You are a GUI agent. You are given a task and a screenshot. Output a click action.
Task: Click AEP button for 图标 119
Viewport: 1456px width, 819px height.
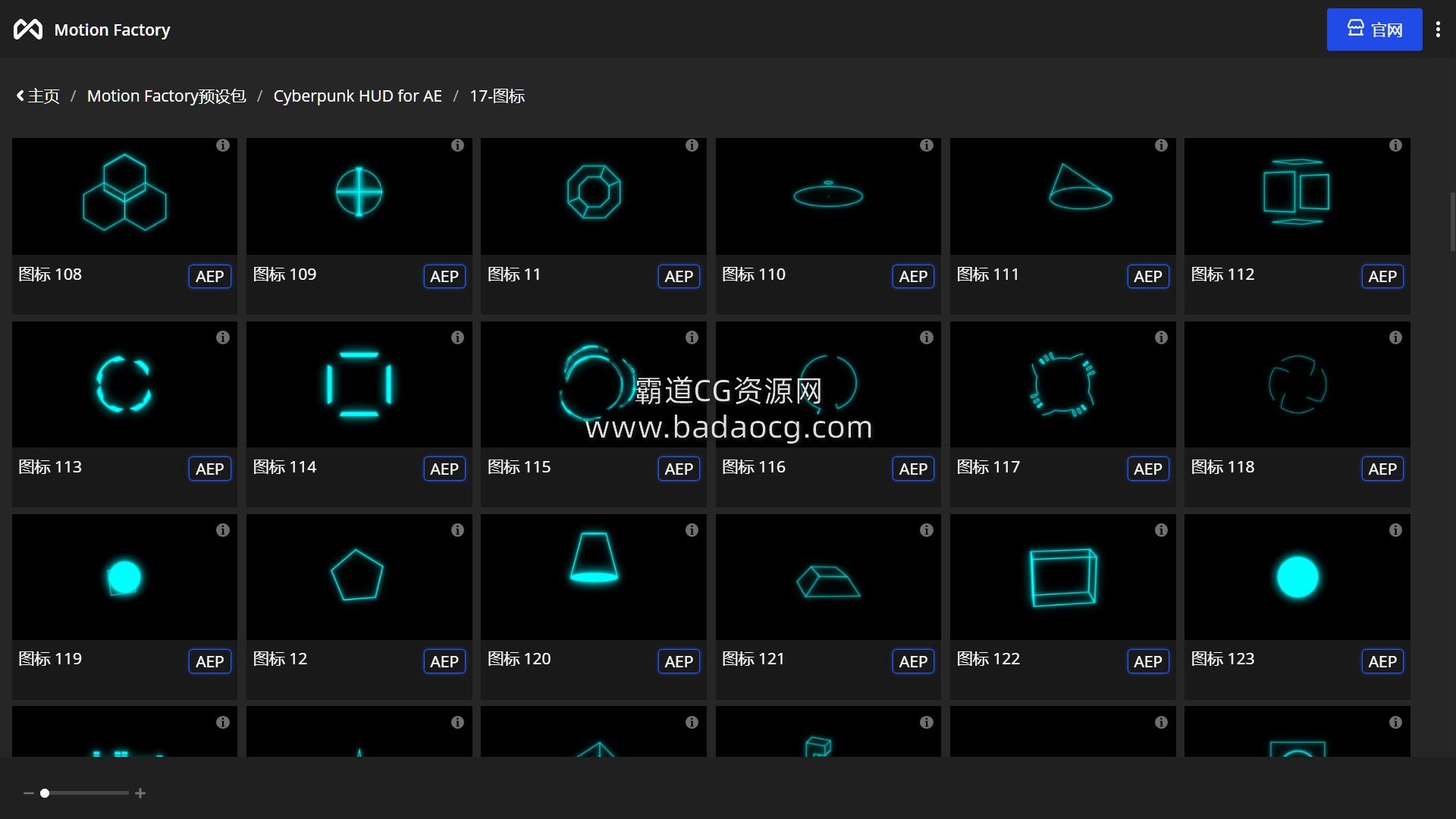(209, 661)
